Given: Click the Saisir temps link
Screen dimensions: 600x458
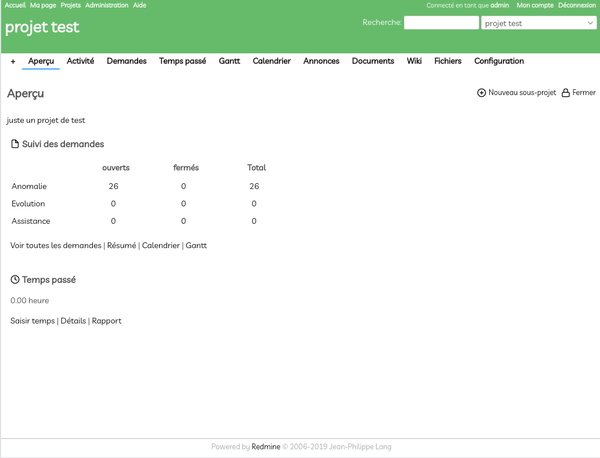Looking at the screenshot, I should (x=32, y=321).
